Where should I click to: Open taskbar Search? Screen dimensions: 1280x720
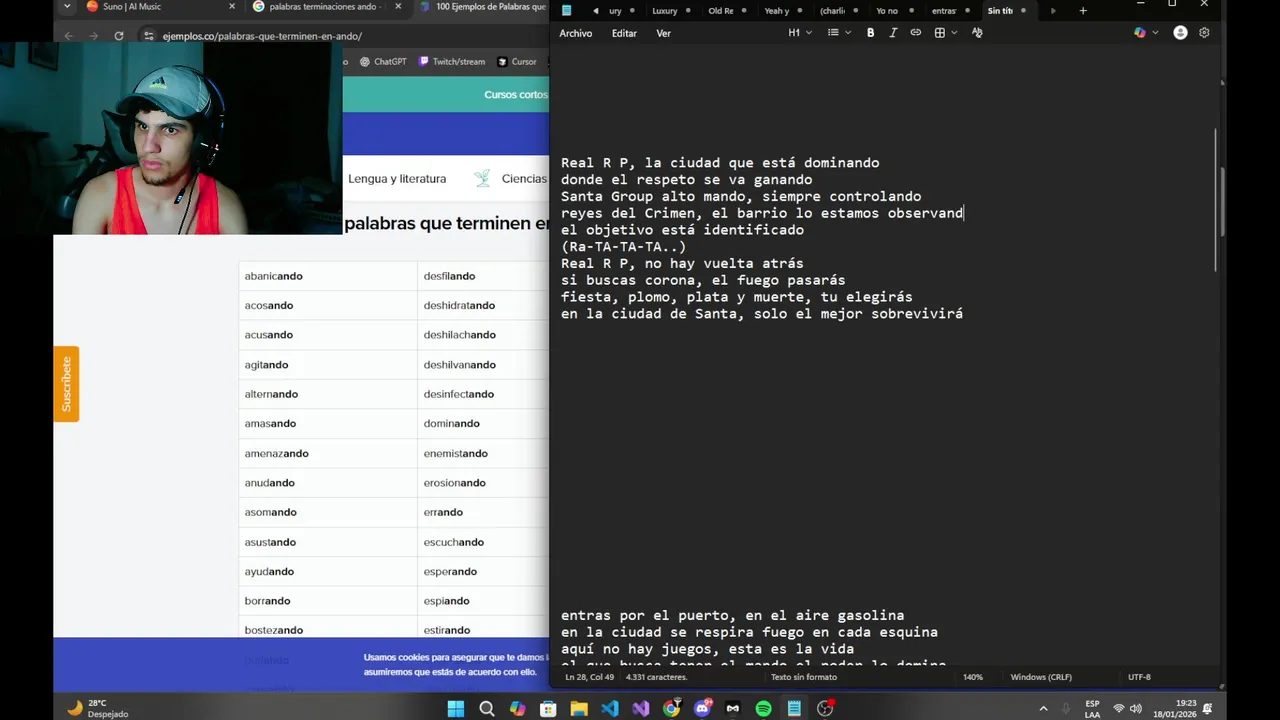[x=487, y=709]
